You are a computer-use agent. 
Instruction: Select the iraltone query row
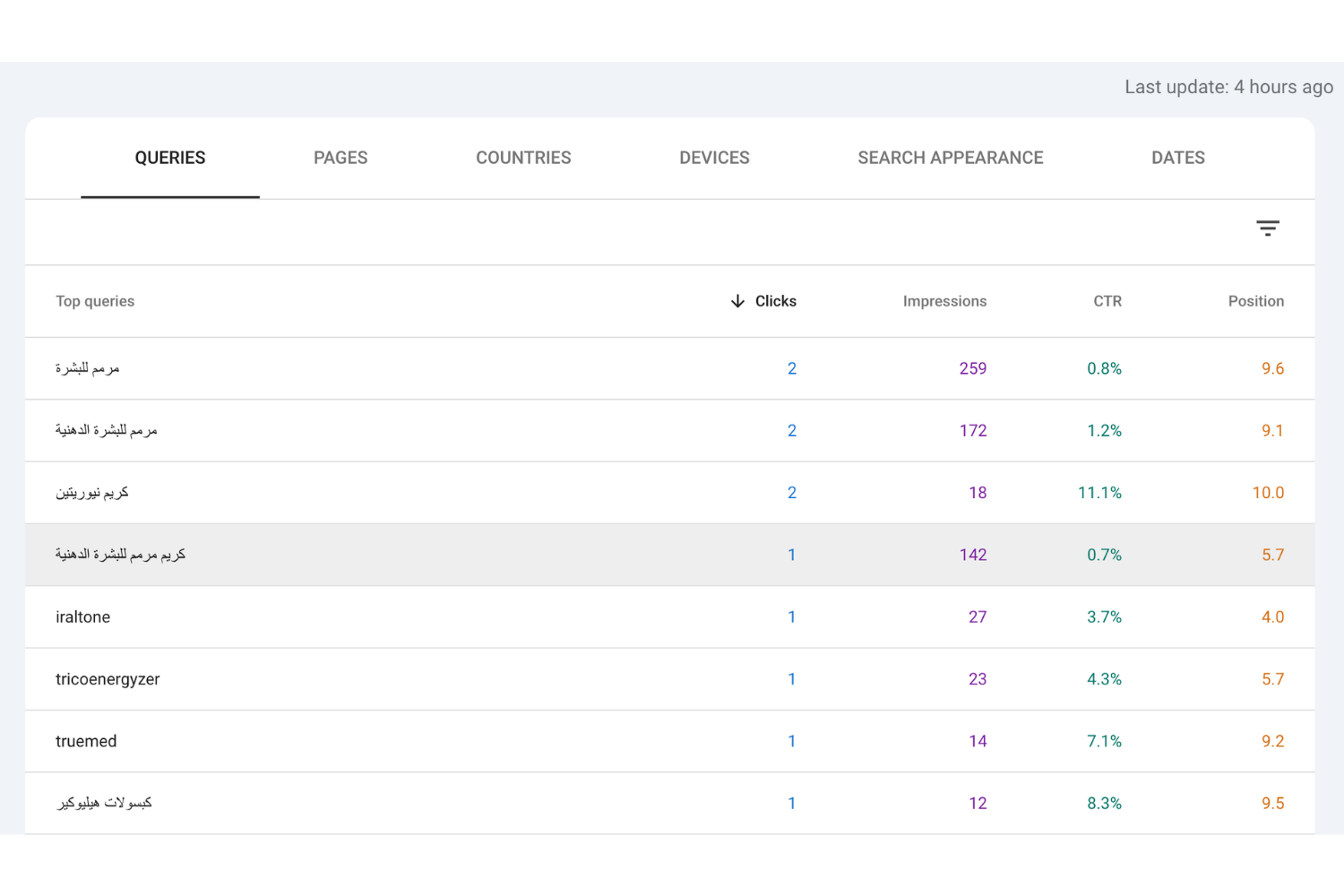tap(83, 616)
